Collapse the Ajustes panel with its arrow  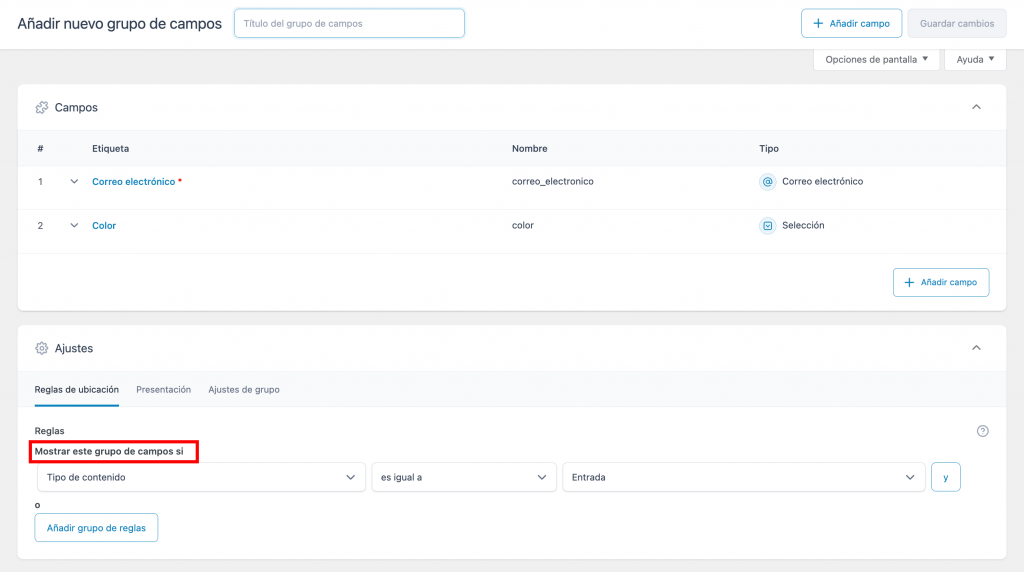coord(976,348)
